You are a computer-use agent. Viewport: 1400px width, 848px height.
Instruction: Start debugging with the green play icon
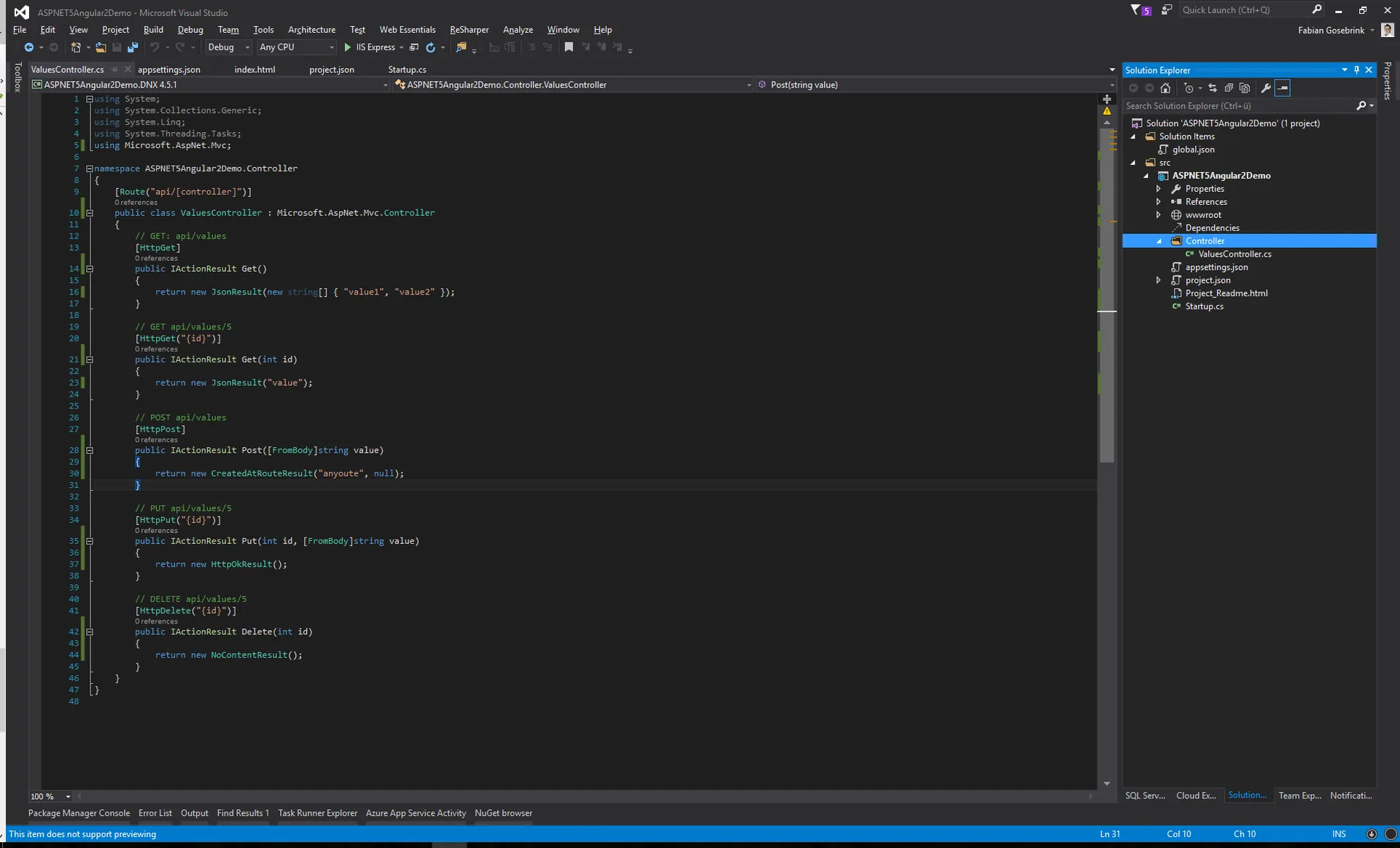pos(348,47)
